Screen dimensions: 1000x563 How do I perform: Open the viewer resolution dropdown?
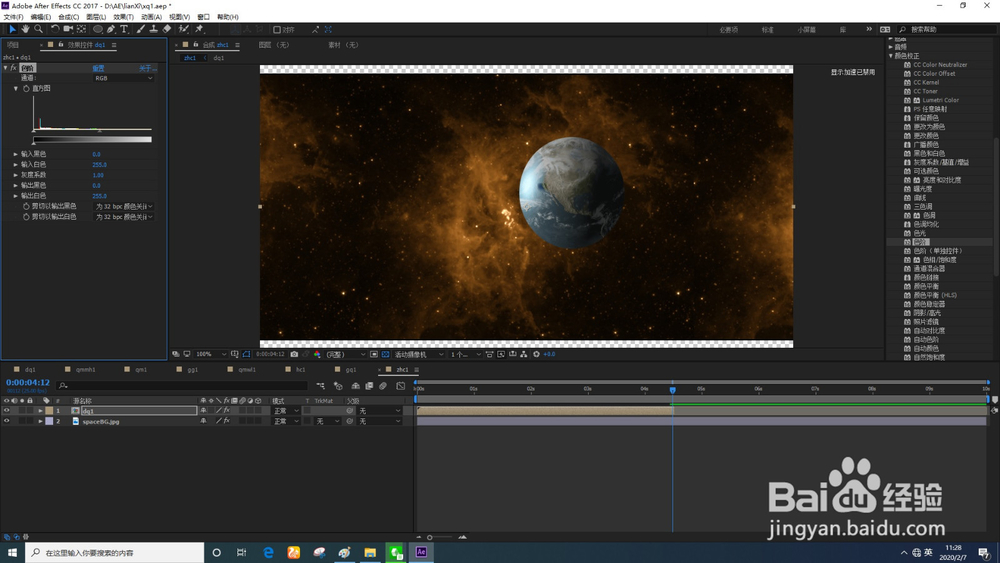[x=346, y=354]
